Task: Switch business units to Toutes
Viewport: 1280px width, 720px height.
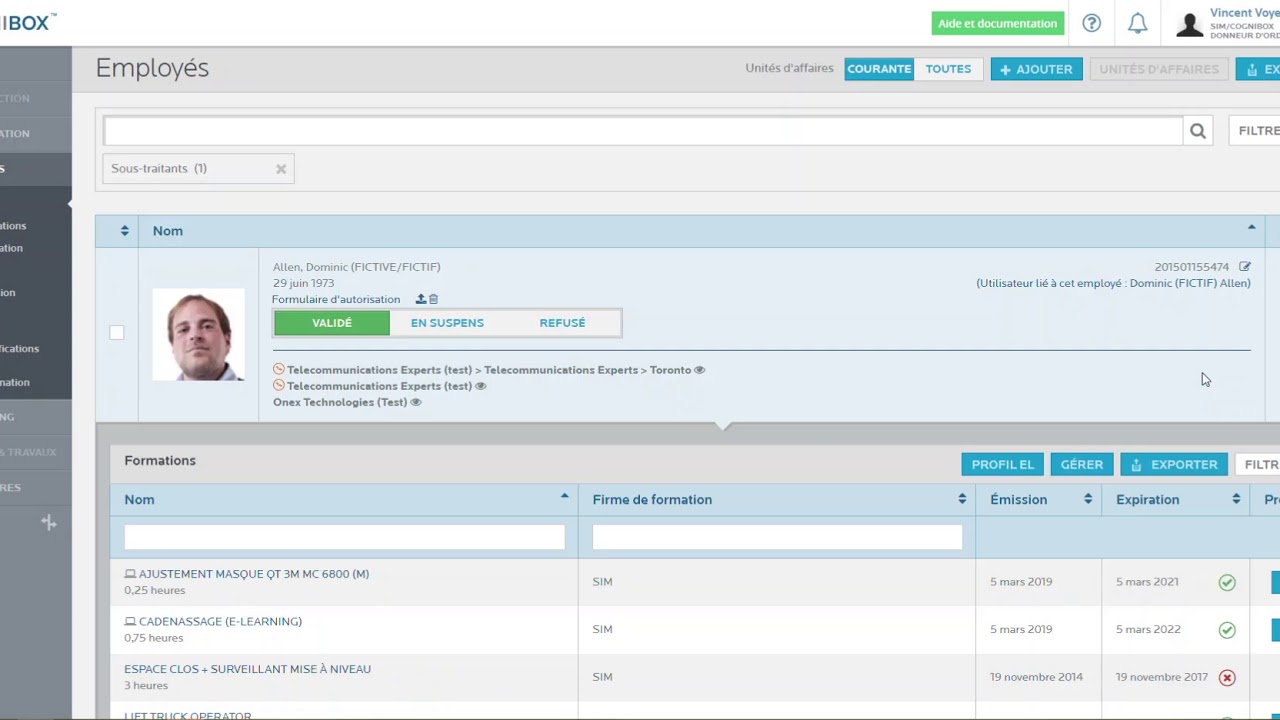Action: point(948,69)
